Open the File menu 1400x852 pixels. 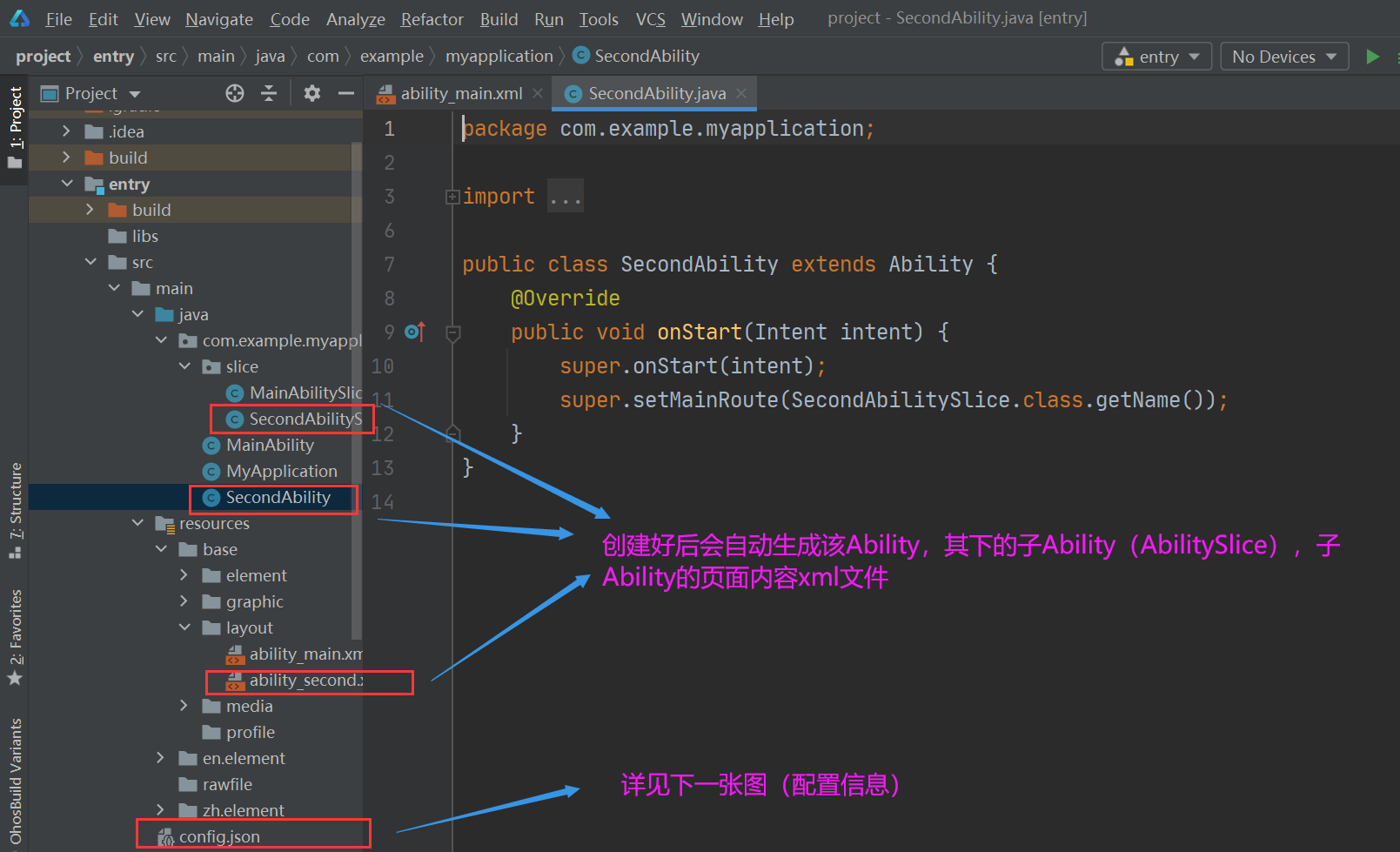pos(59,19)
